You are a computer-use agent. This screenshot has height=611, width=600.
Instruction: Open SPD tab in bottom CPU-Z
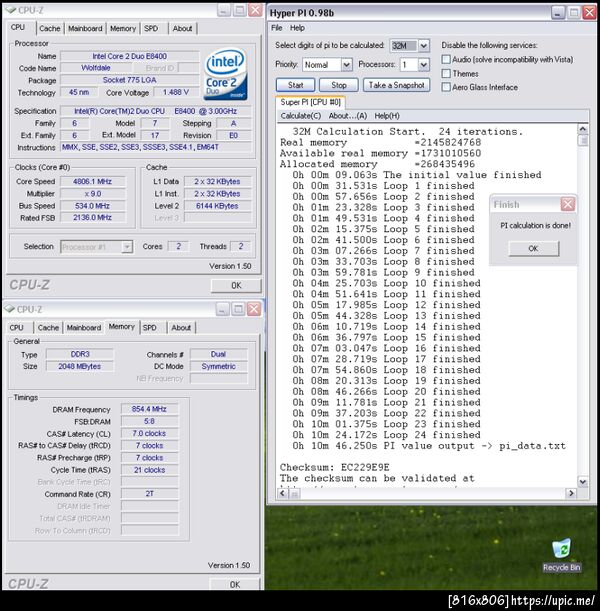coord(150,328)
